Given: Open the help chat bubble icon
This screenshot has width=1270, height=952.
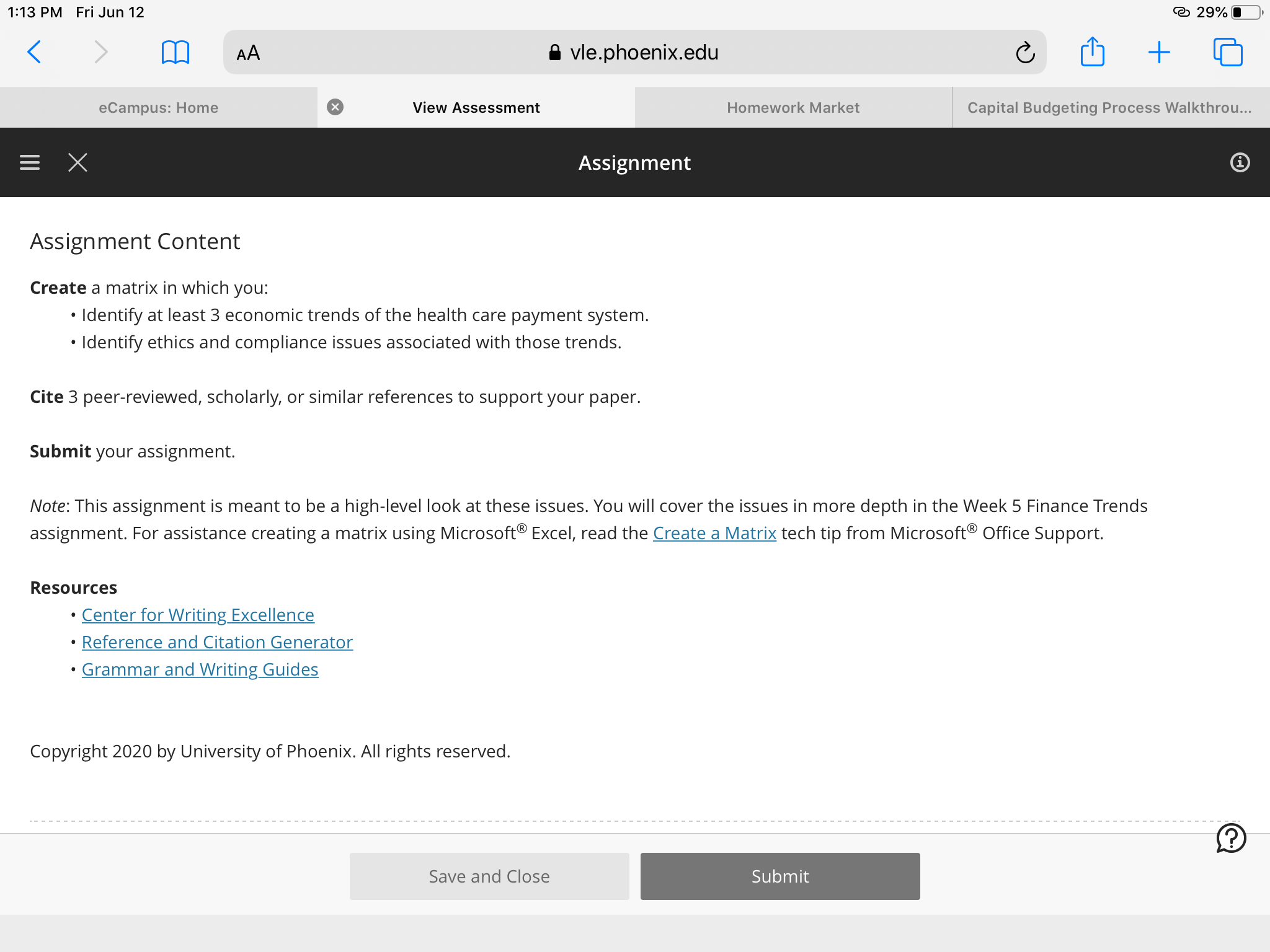Looking at the screenshot, I should [1231, 839].
